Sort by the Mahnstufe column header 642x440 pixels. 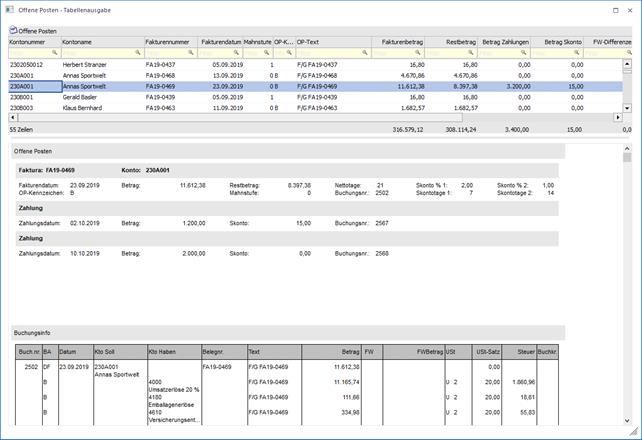click(x=255, y=43)
